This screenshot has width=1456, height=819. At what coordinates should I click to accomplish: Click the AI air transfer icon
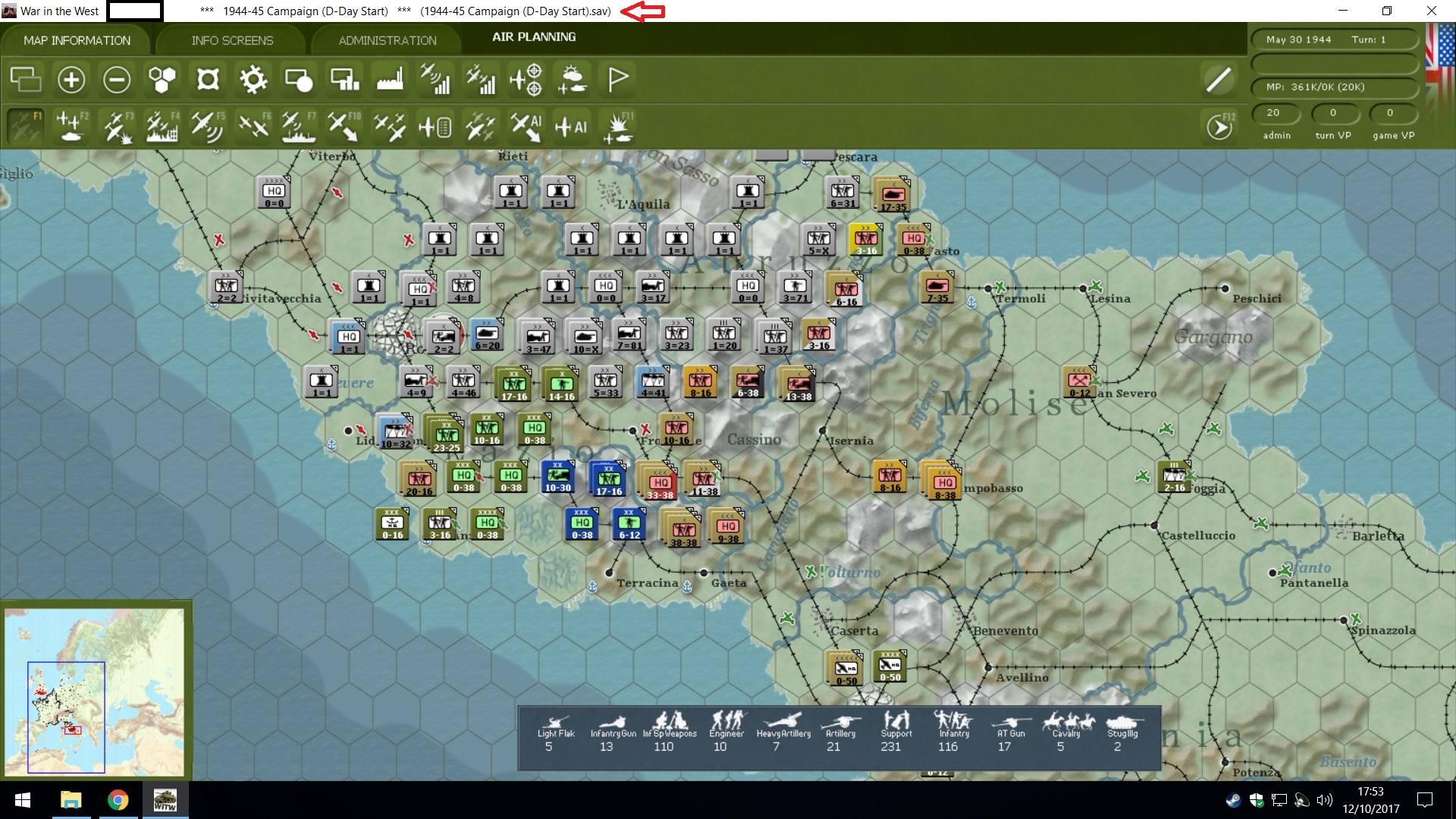pyautogui.click(x=526, y=126)
